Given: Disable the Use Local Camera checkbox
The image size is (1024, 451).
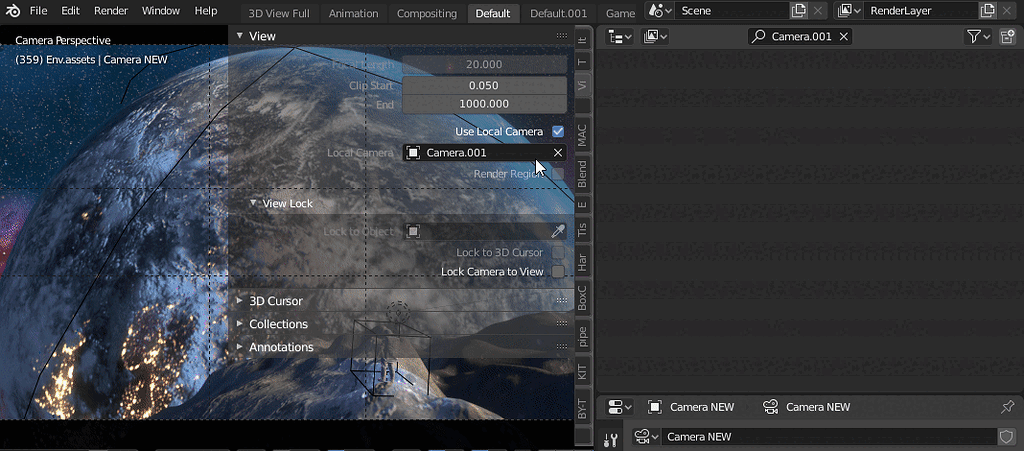Looking at the screenshot, I should (x=558, y=131).
